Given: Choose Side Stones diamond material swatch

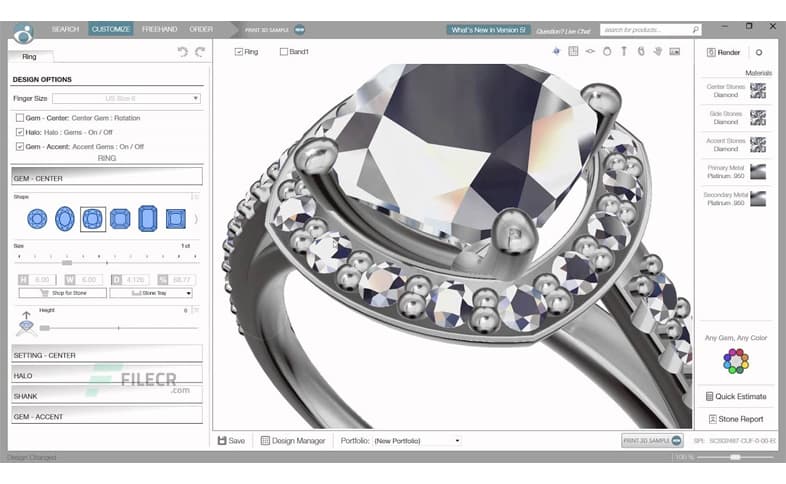Looking at the screenshot, I should 758,118.
